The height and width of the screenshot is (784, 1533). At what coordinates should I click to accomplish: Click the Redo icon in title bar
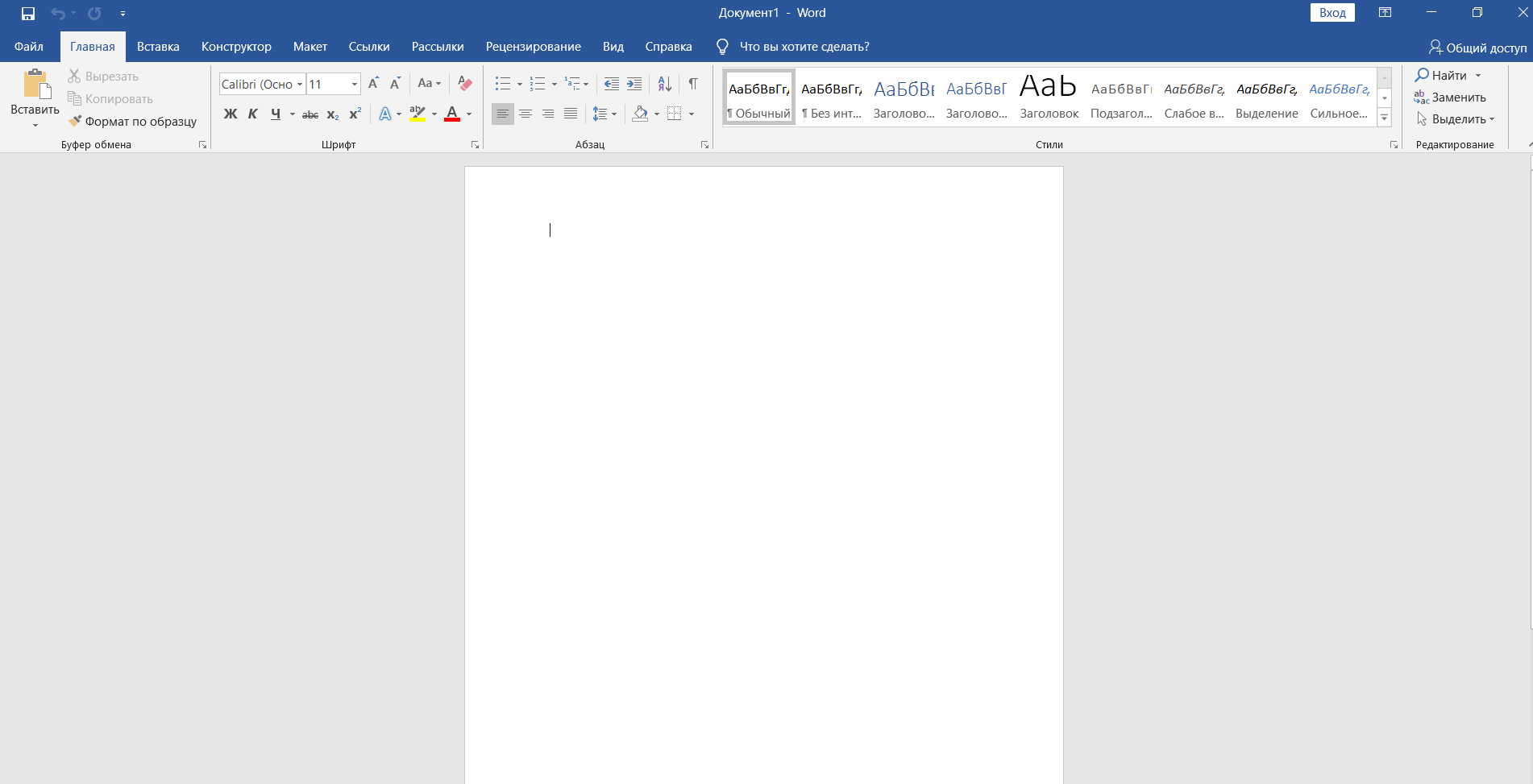tap(94, 13)
